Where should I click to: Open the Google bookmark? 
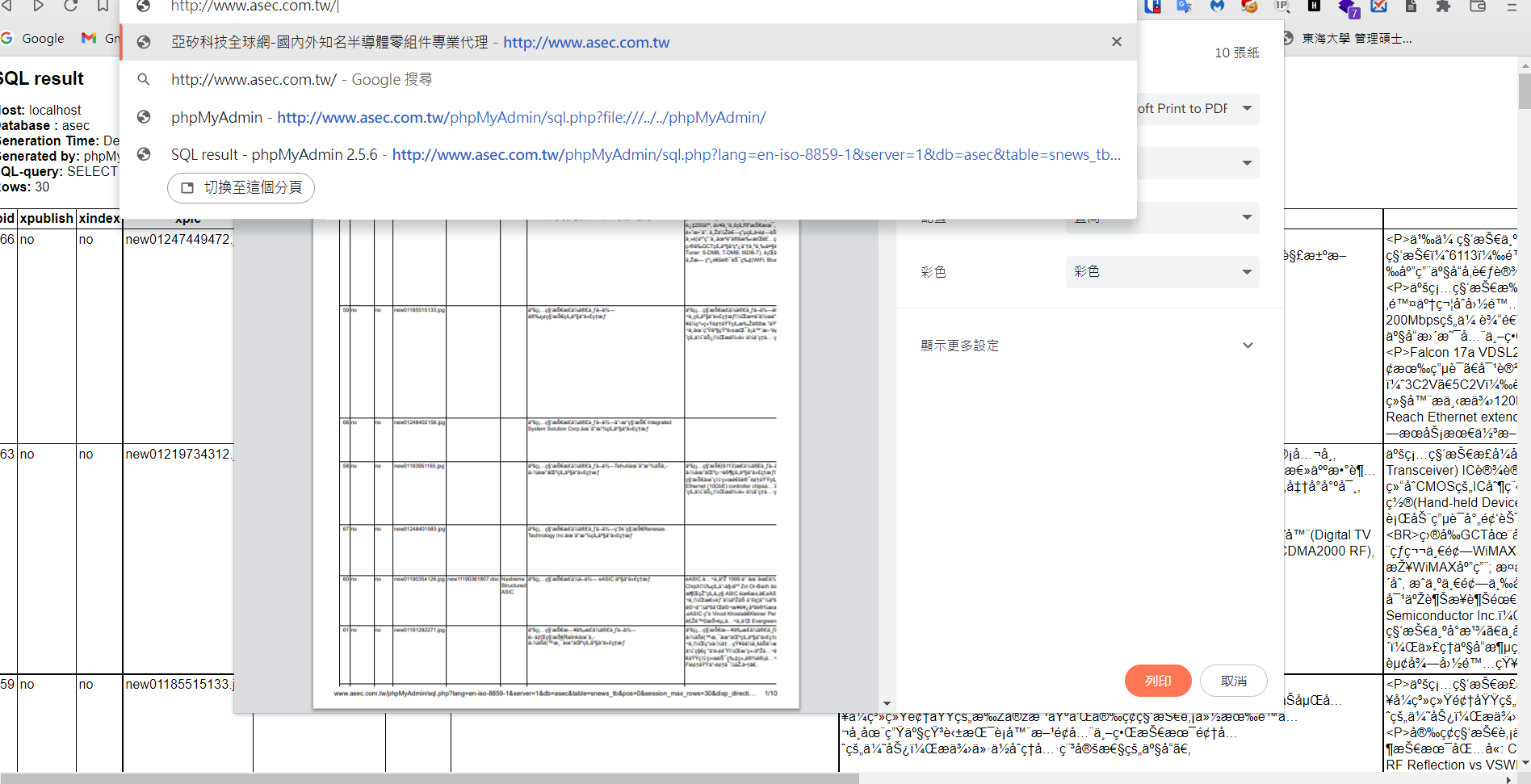pyautogui.click(x=33, y=38)
